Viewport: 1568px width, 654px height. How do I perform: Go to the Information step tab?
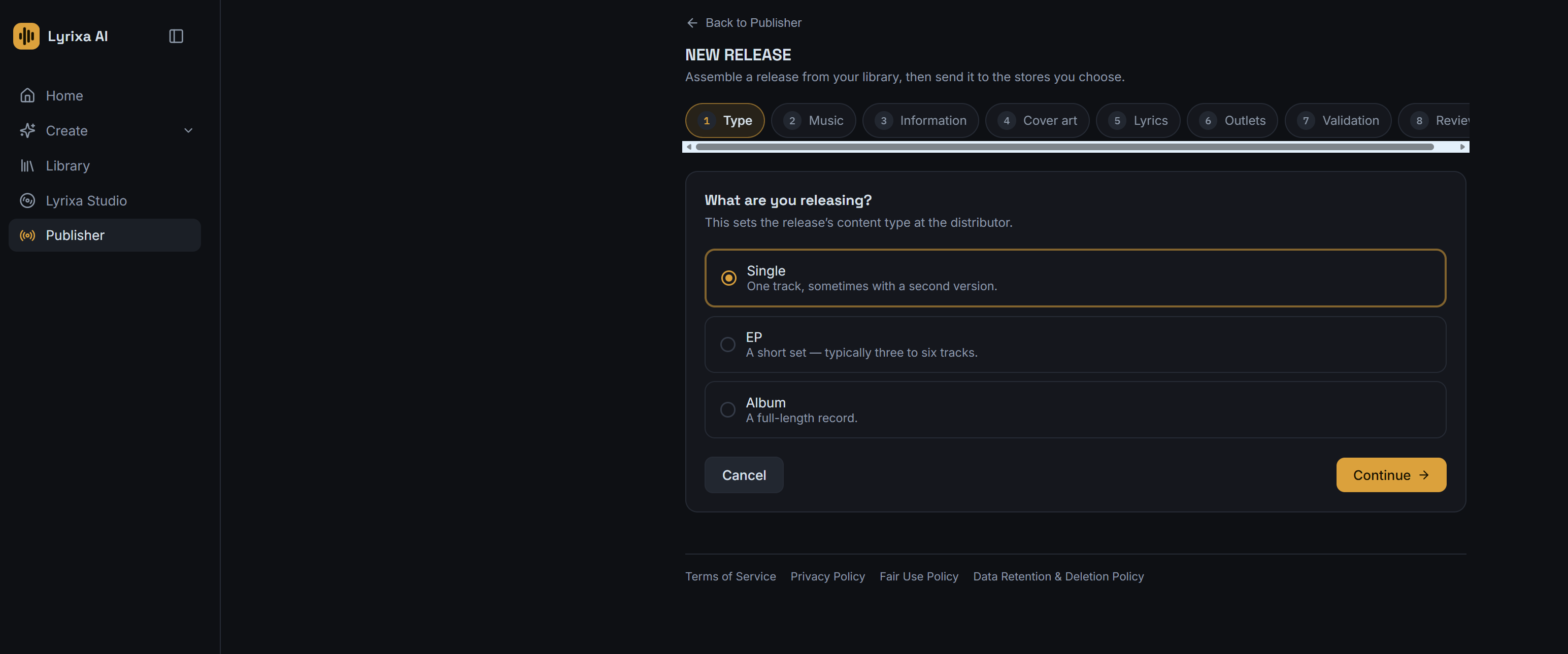(920, 120)
